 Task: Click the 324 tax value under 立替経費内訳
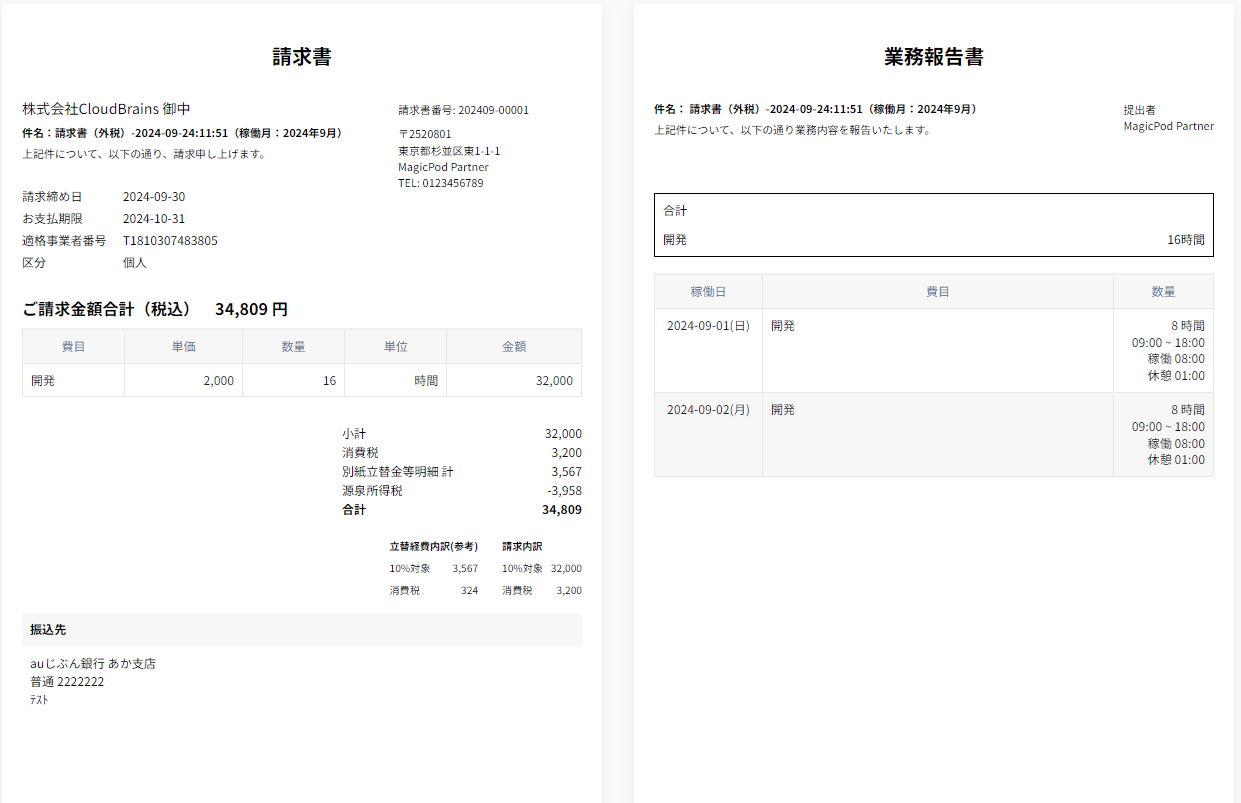[469, 591]
